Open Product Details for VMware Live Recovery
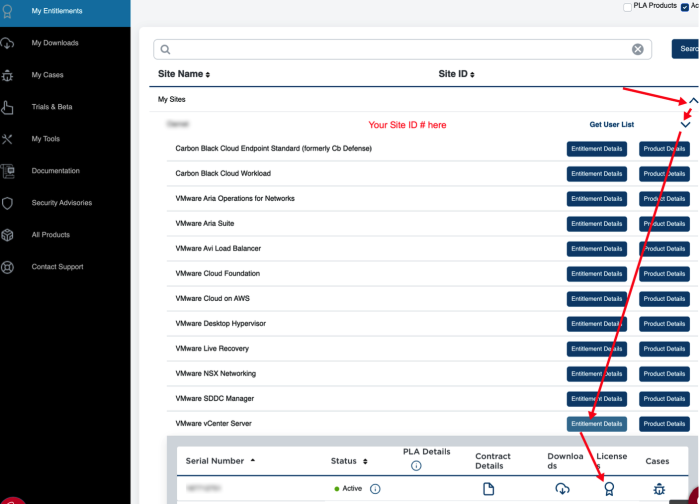This screenshot has width=700, height=504. pyautogui.click(x=664, y=349)
